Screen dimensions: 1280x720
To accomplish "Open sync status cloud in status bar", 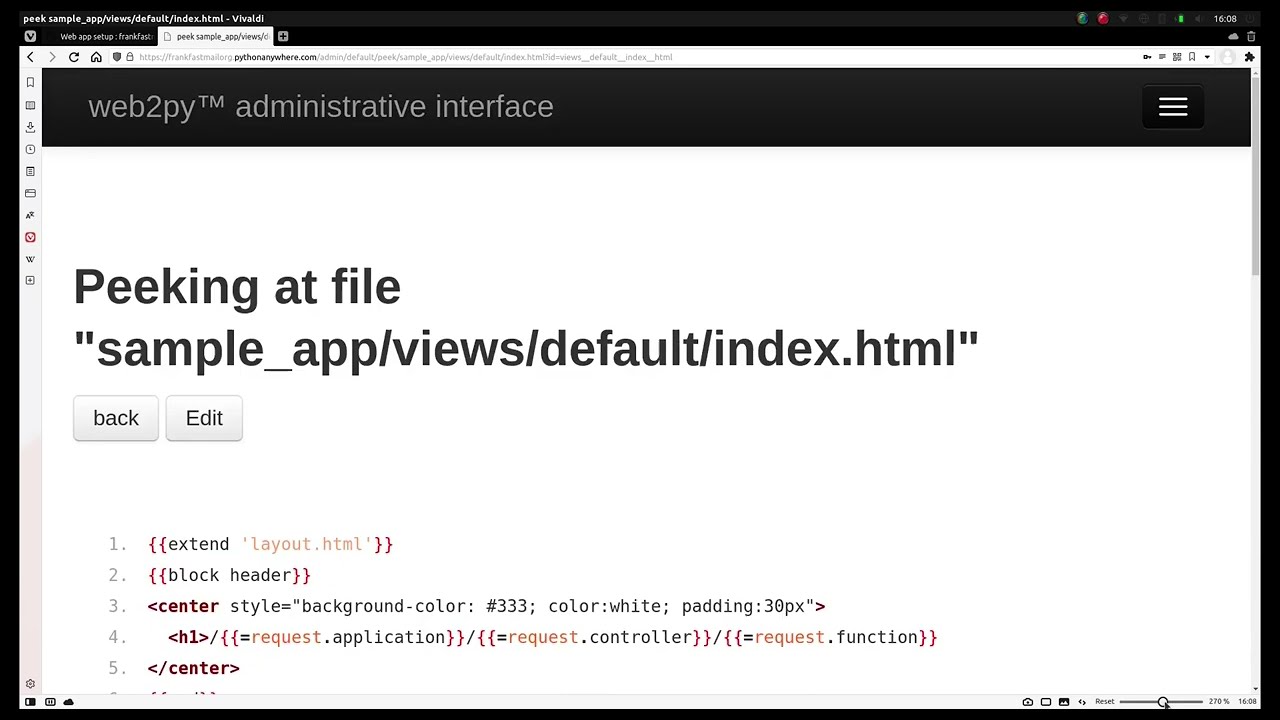I will click(68, 702).
